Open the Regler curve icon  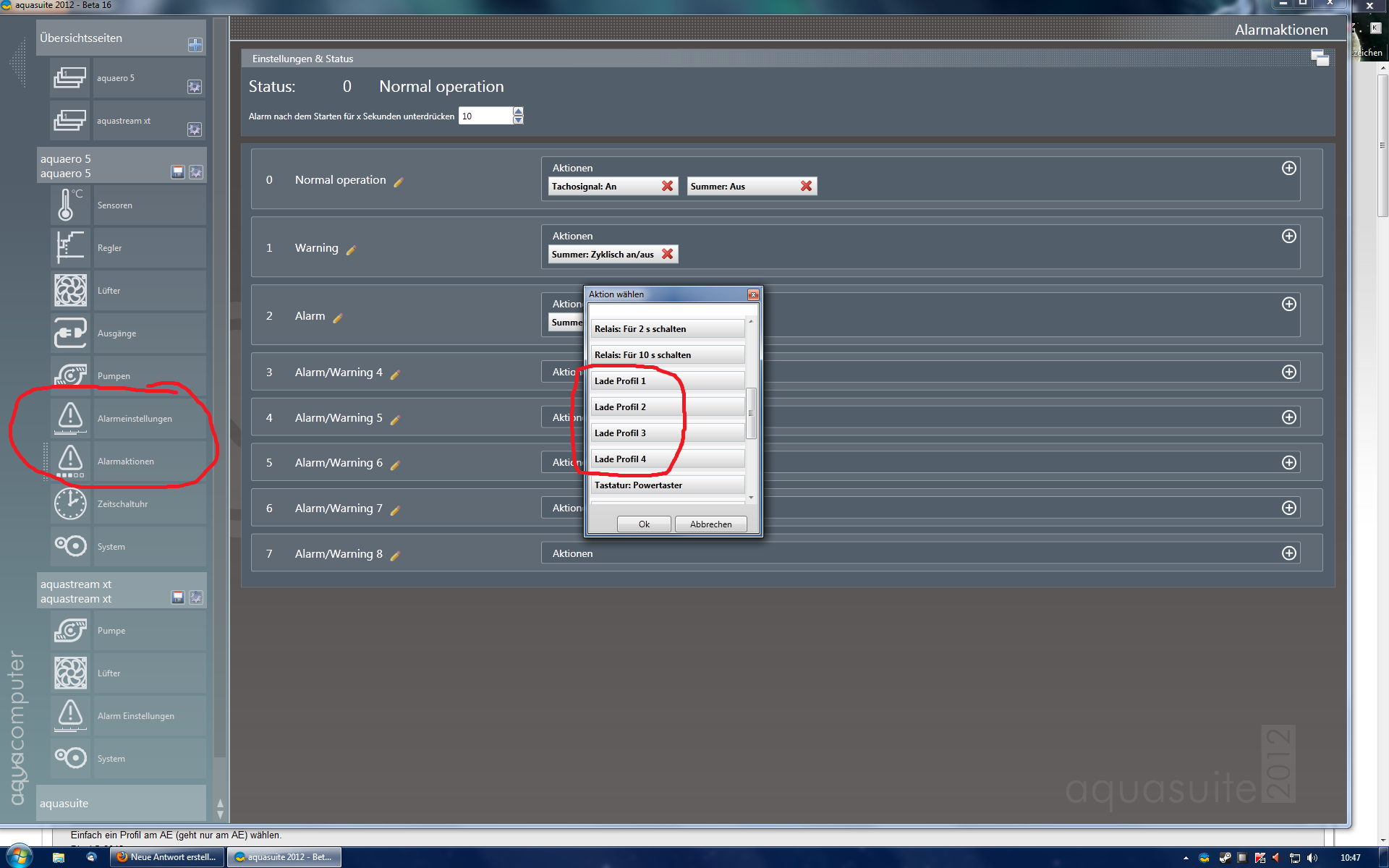point(70,248)
